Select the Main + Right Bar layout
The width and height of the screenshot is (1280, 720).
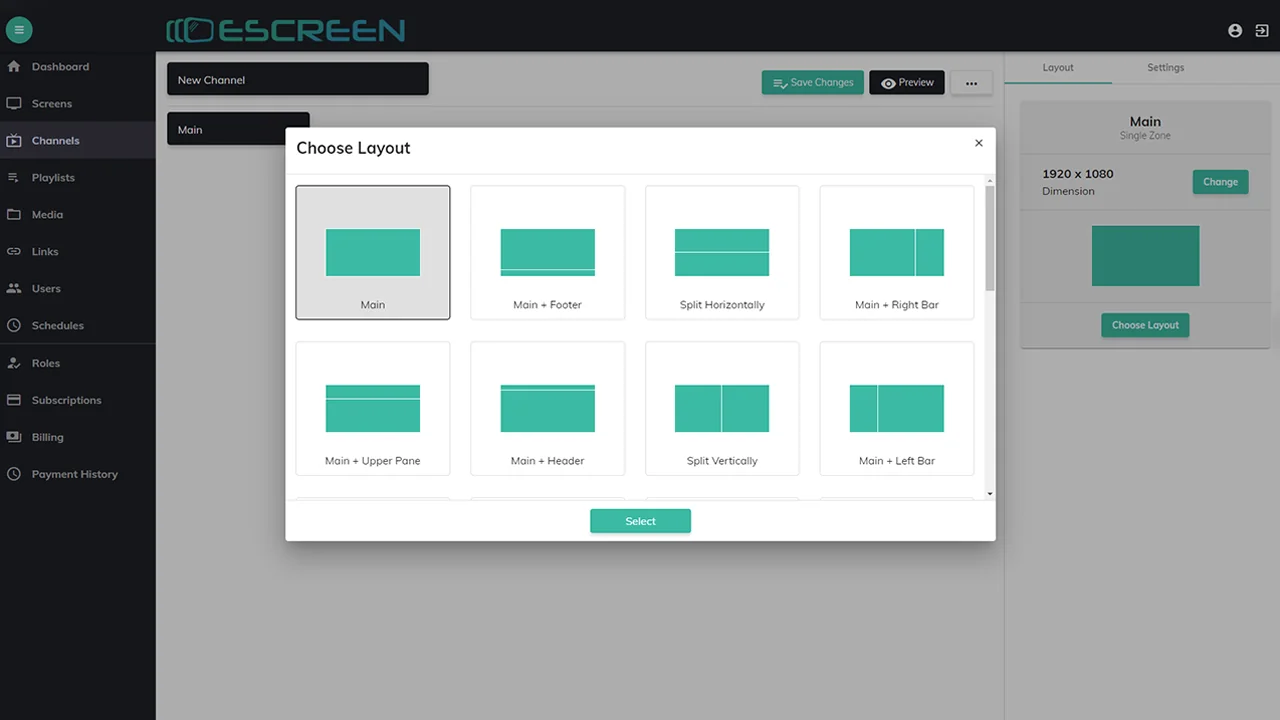tap(897, 252)
